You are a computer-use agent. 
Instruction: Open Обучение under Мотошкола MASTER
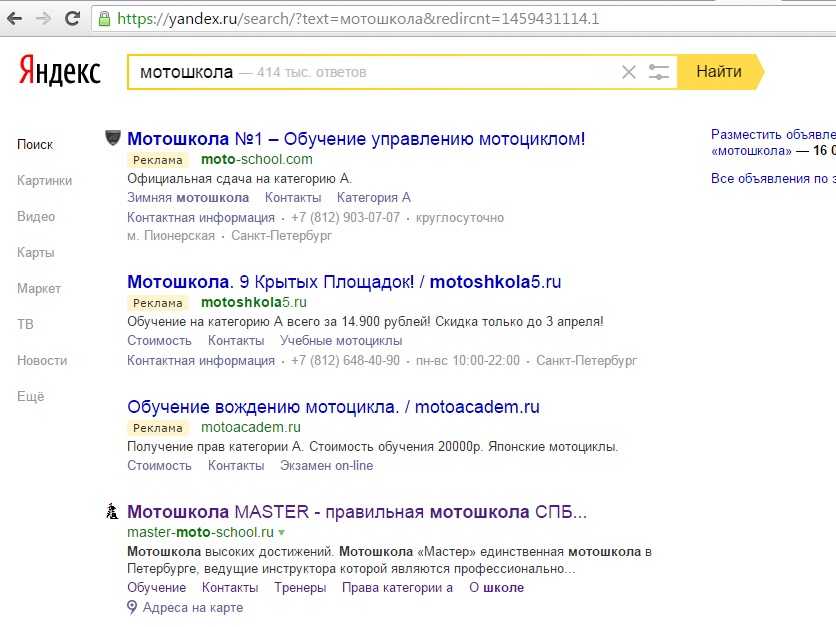click(157, 588)
